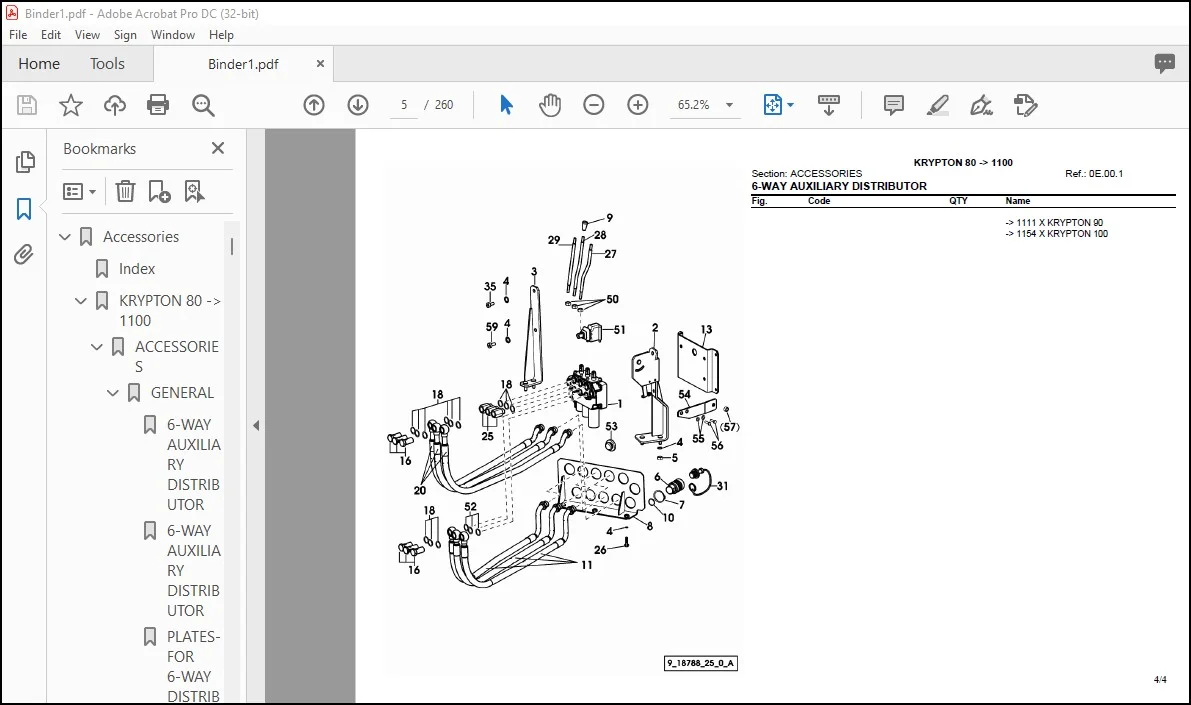1191x705 pixels.
Task: Zoom out with the minus button
Action: click(594, 105)
